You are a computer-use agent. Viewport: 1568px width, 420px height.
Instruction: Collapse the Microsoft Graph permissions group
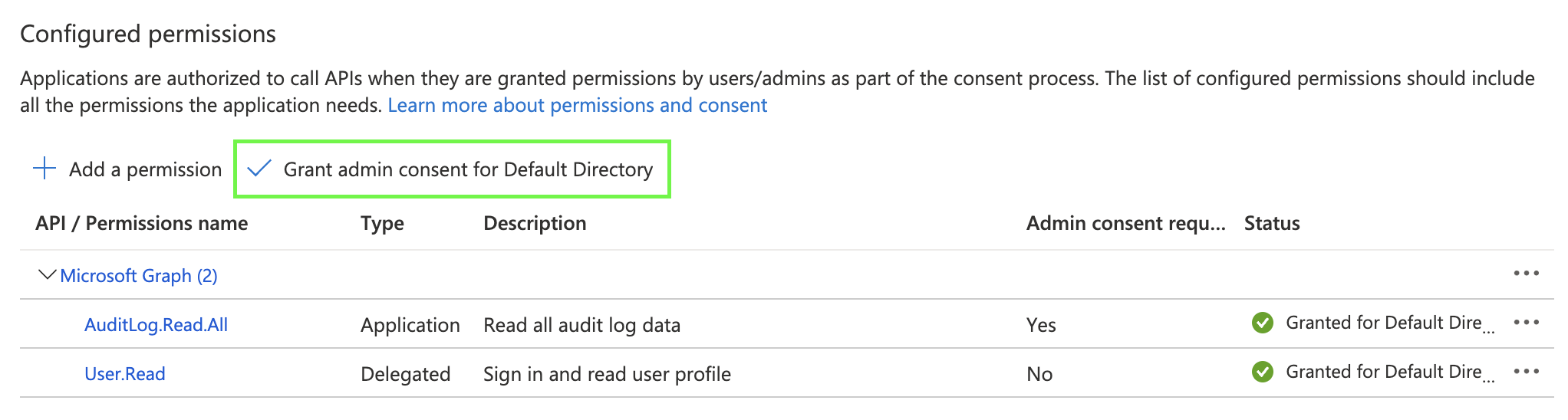coord(47,274)
